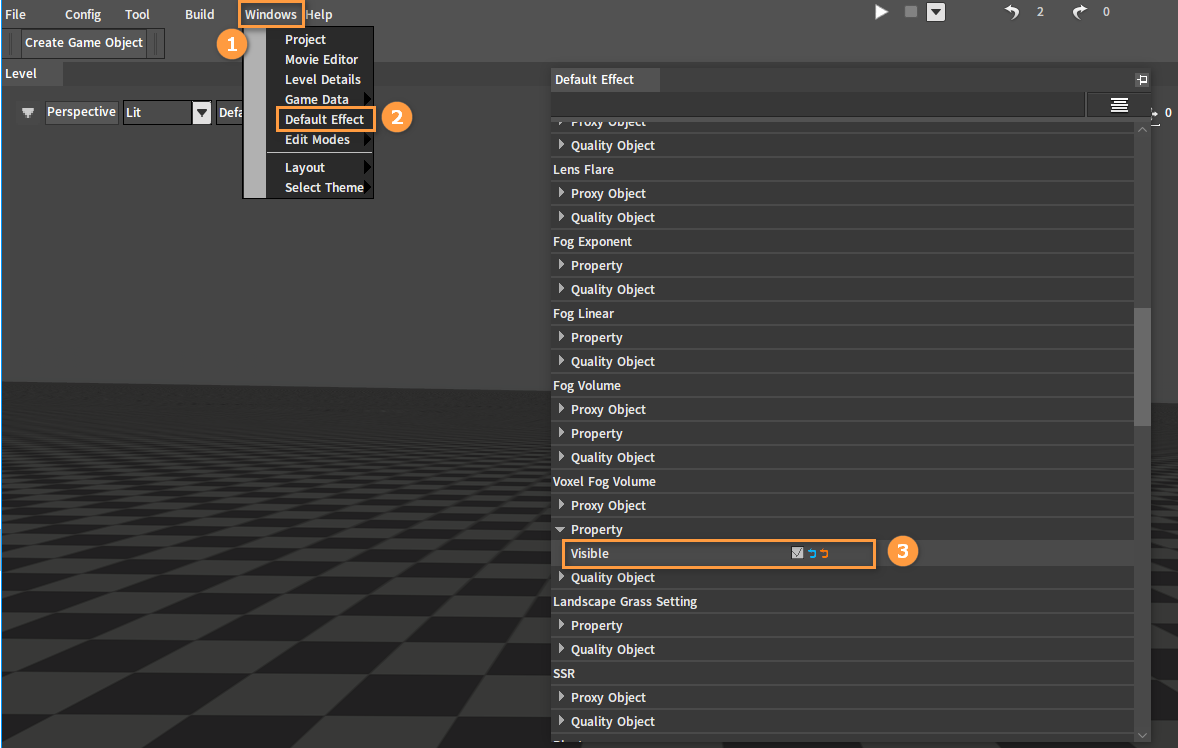Image resolution: width=1178 pixels, height=748 pixels.
Task: Open the Config menu
Action: [x=83, y=14]
